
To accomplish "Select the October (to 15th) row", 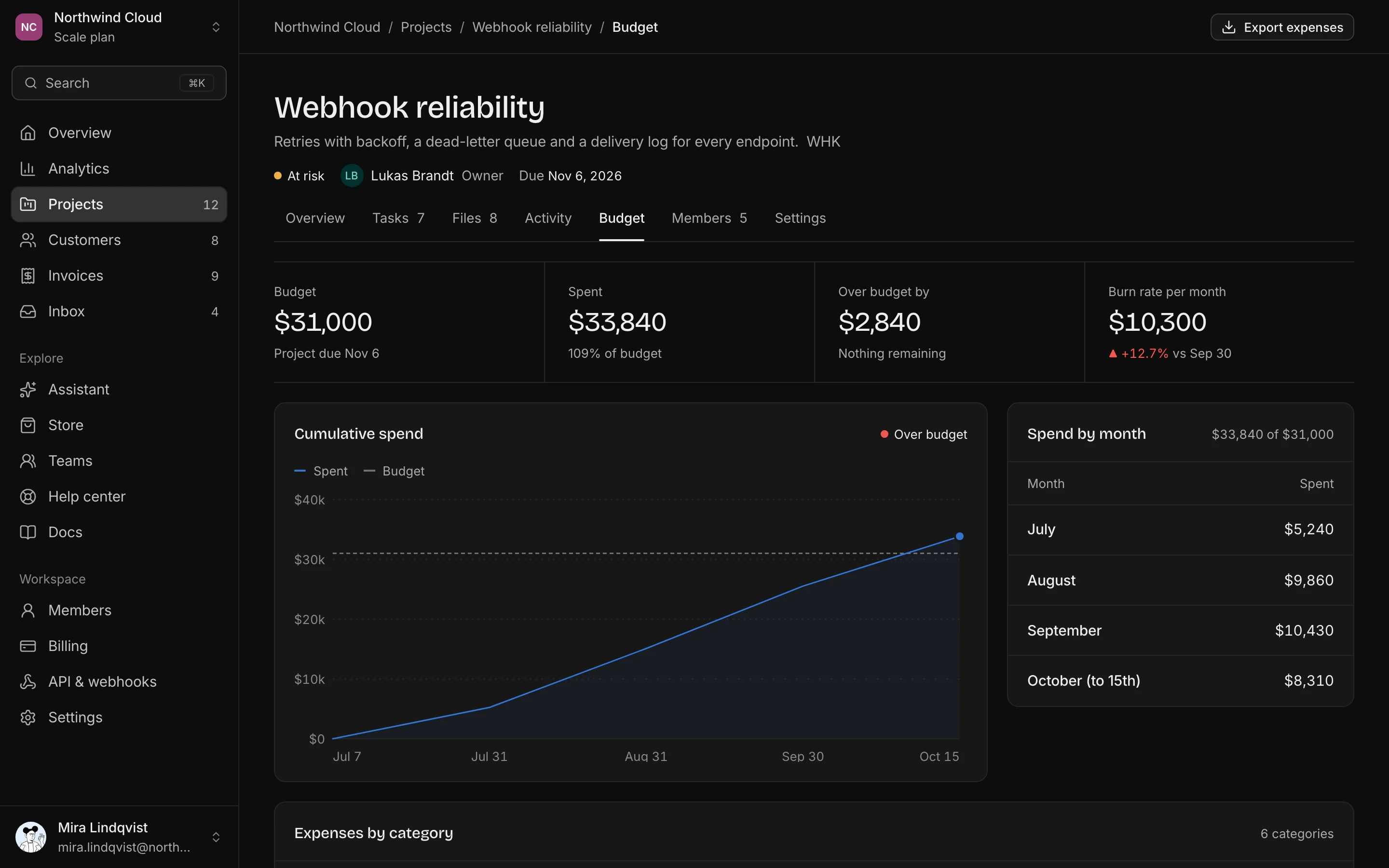I will pos(1180,681).
